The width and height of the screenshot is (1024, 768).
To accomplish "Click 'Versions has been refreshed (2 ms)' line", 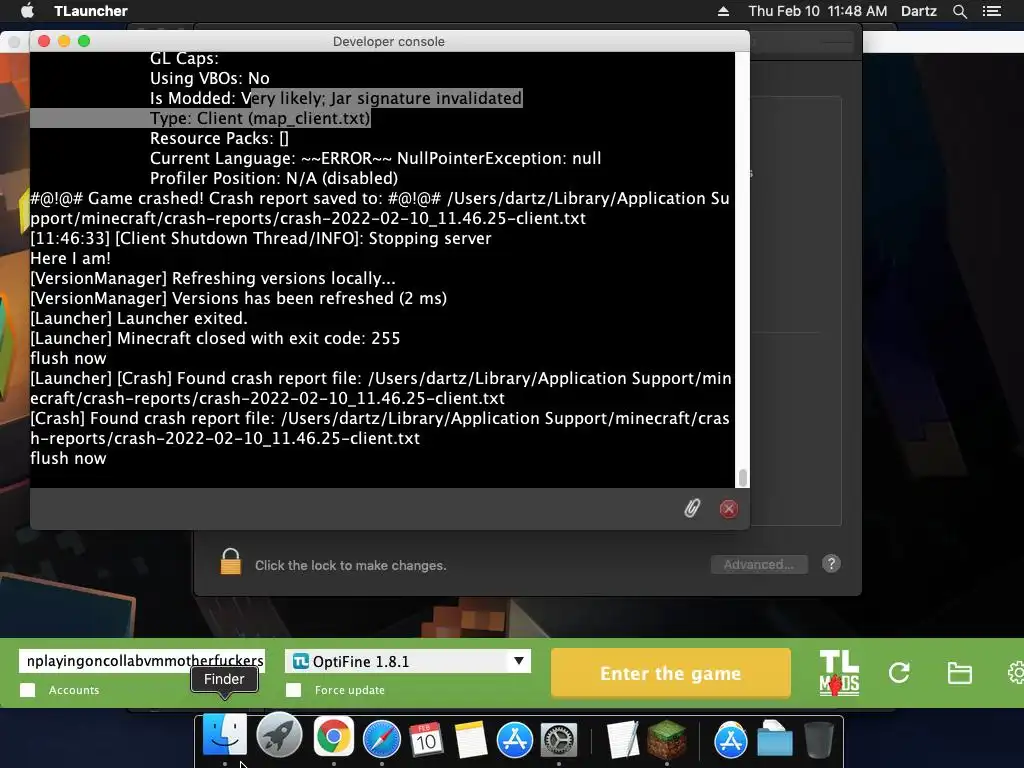I will click(x=238, y=298).
